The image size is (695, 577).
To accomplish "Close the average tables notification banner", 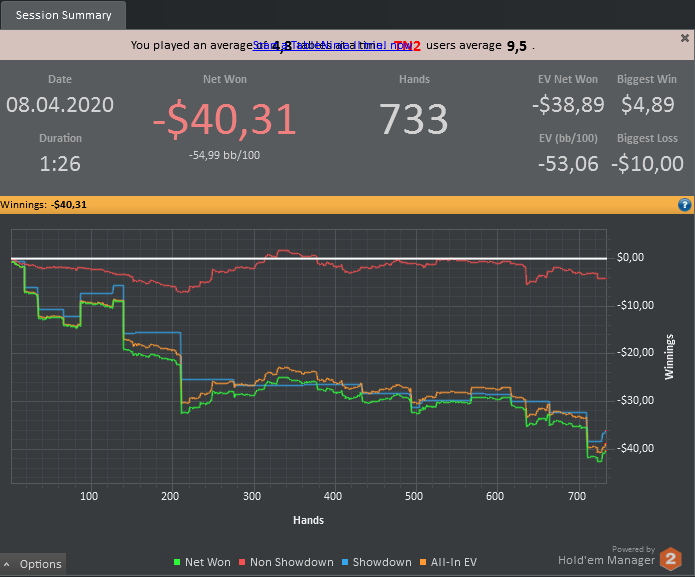I will coord(685,38).
